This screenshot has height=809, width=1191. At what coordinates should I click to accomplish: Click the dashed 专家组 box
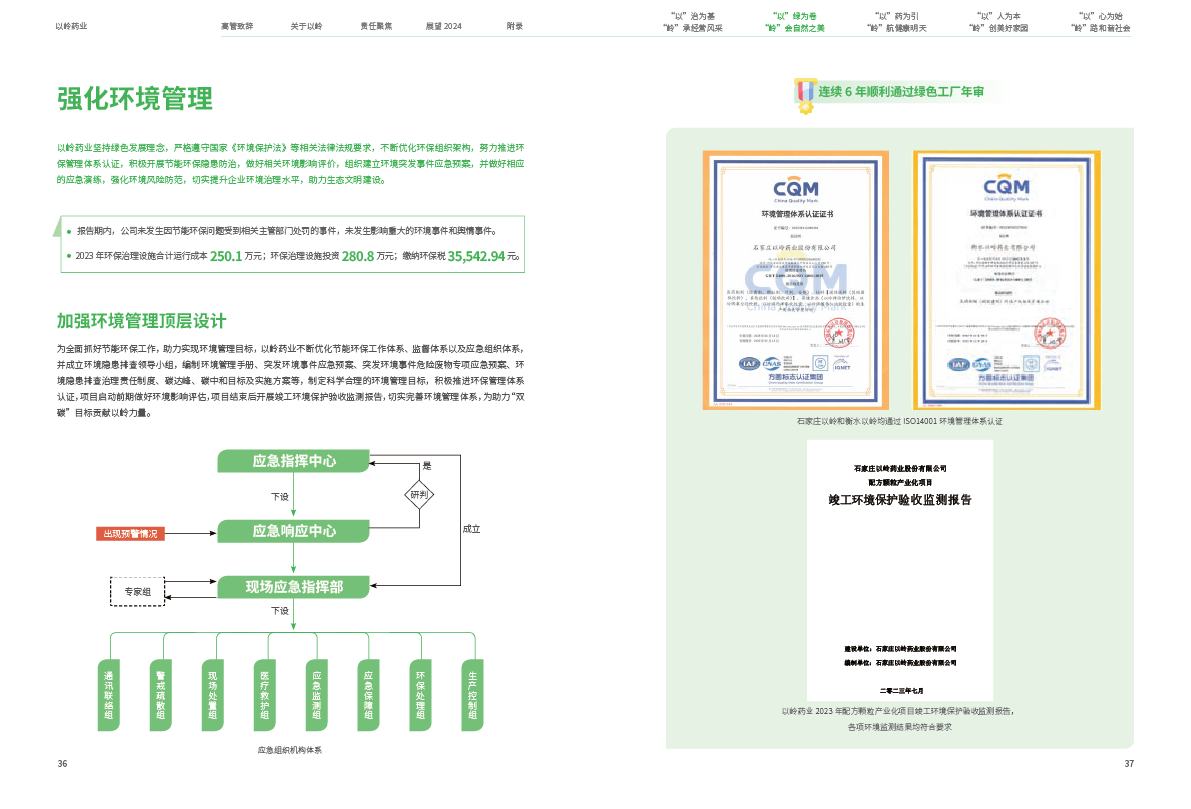click(x=137, y=592)
